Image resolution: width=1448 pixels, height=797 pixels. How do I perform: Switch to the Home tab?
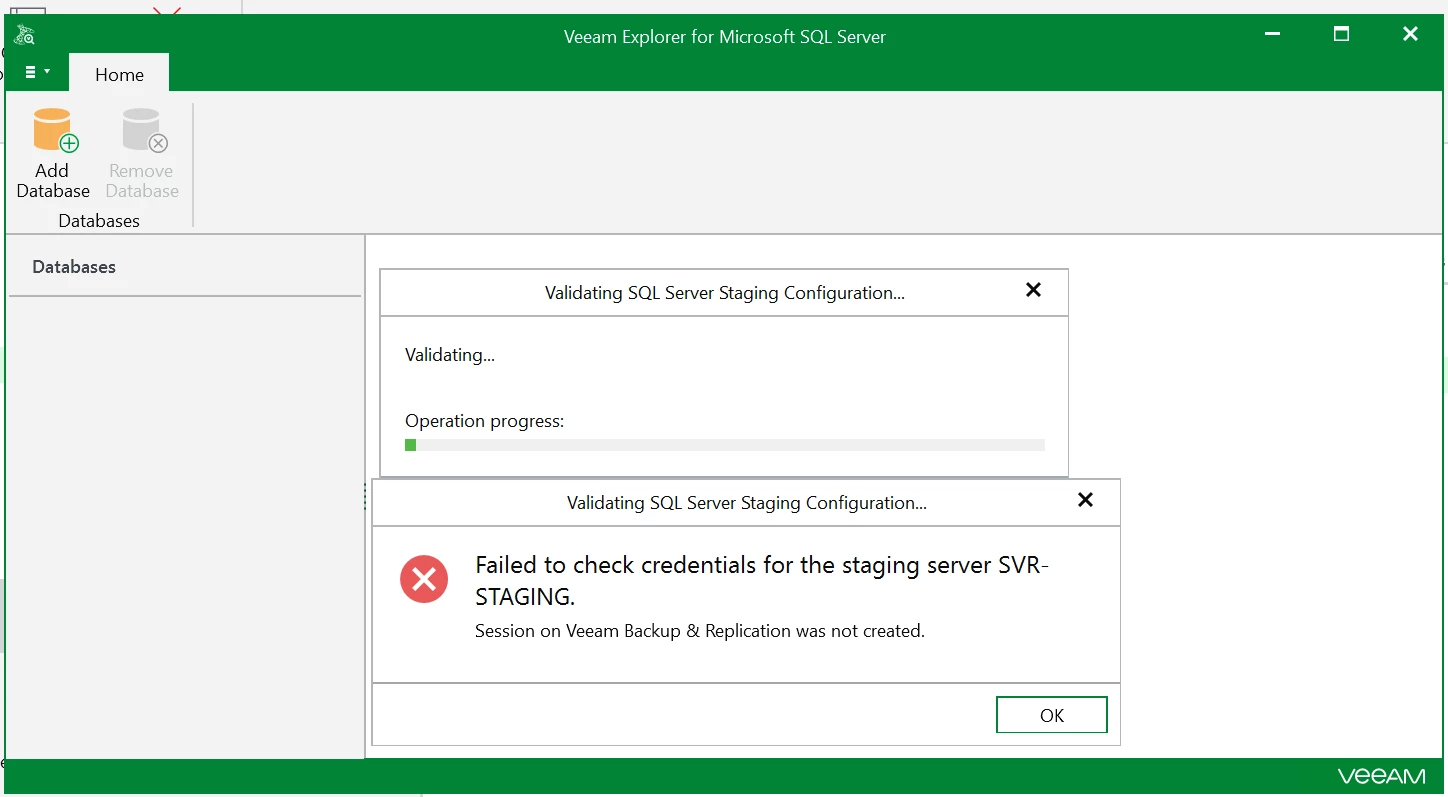(119, 74)
